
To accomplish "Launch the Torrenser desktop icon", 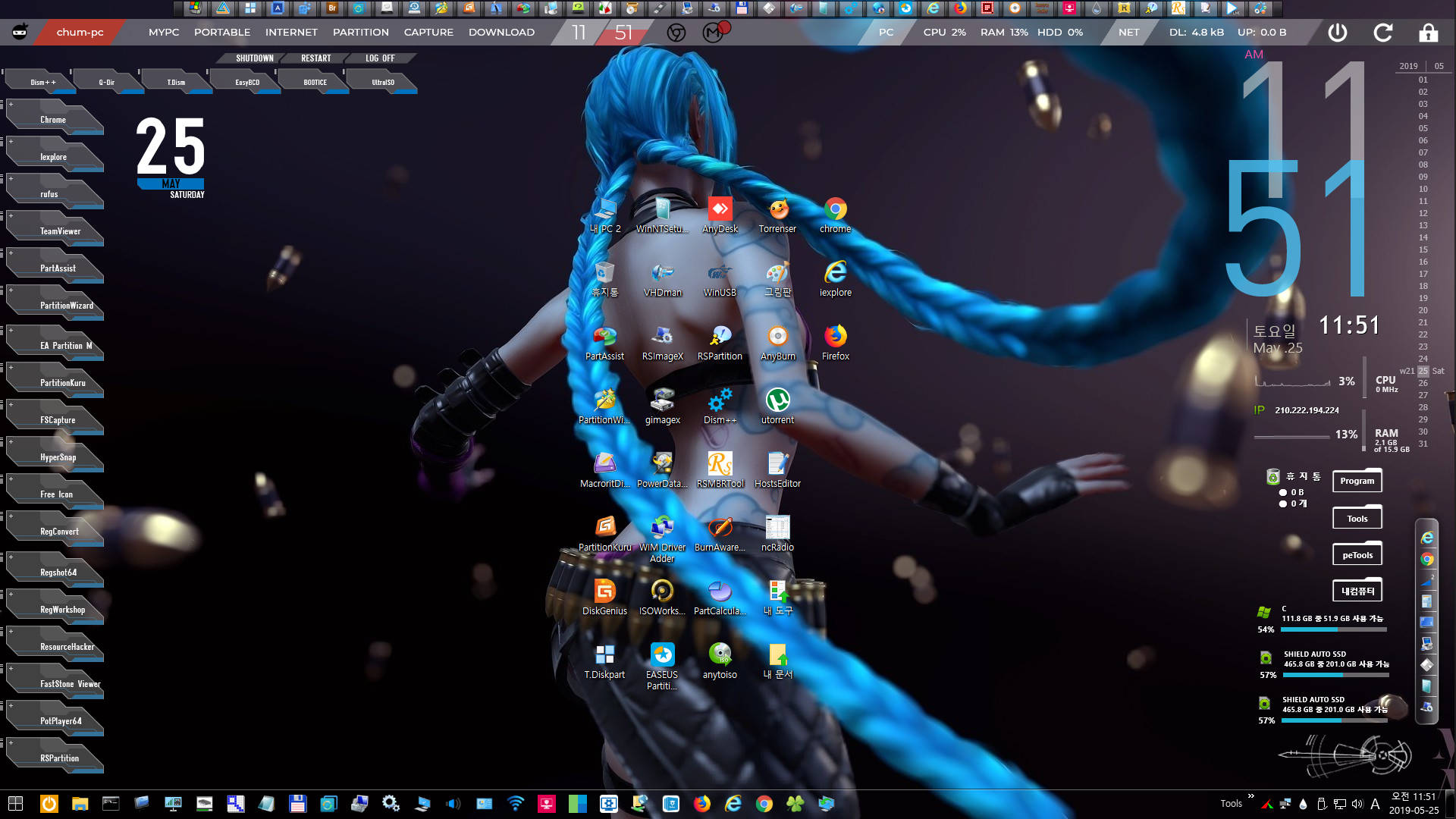I will [777, 215].
